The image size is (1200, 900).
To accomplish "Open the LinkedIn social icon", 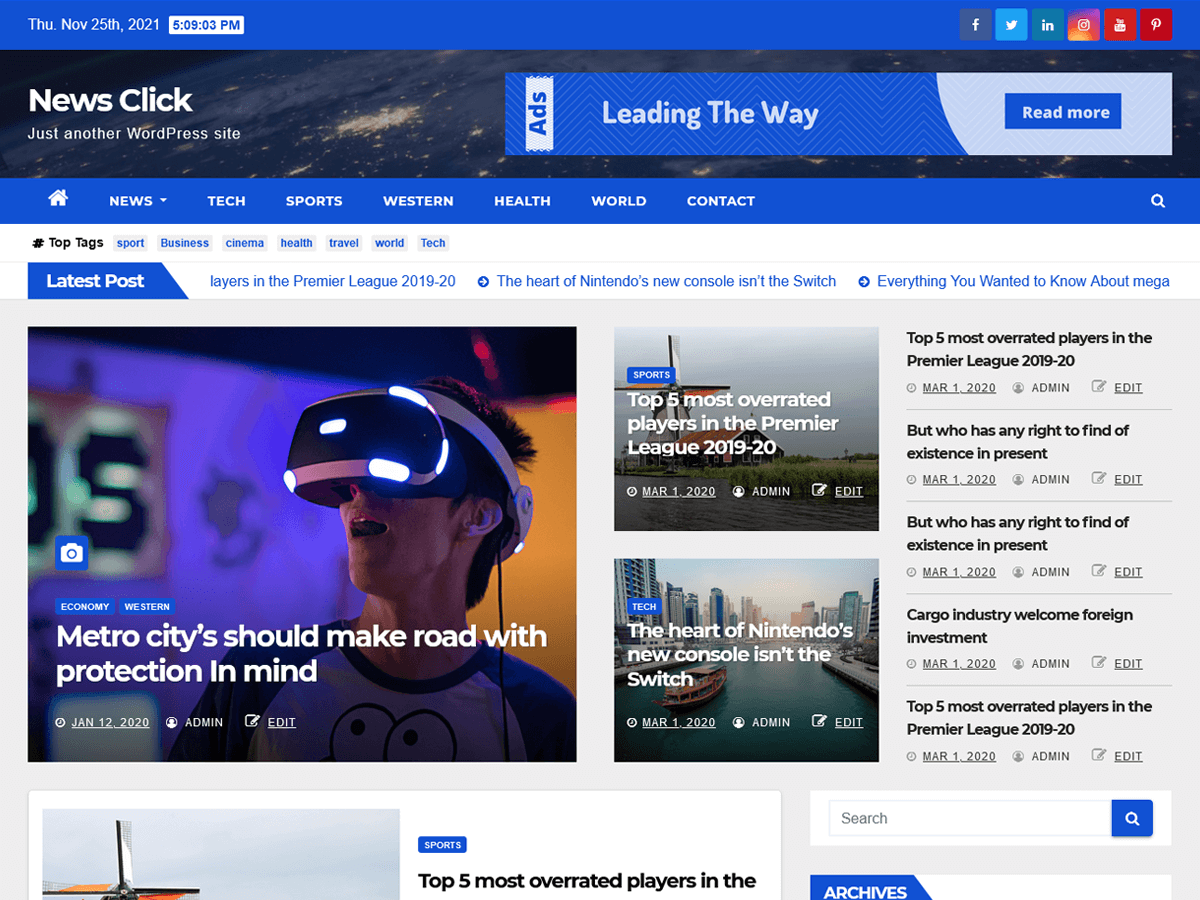I will tap(1047, 24).
